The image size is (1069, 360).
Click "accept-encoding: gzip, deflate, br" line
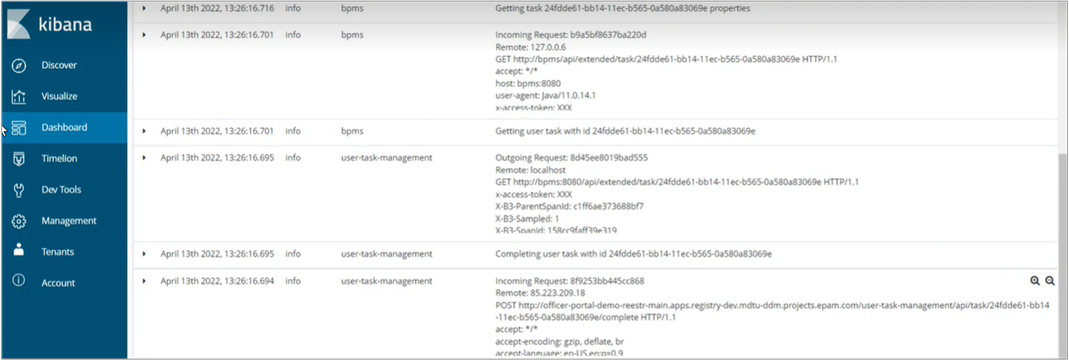pyautogui.click(x=560, y=341)
